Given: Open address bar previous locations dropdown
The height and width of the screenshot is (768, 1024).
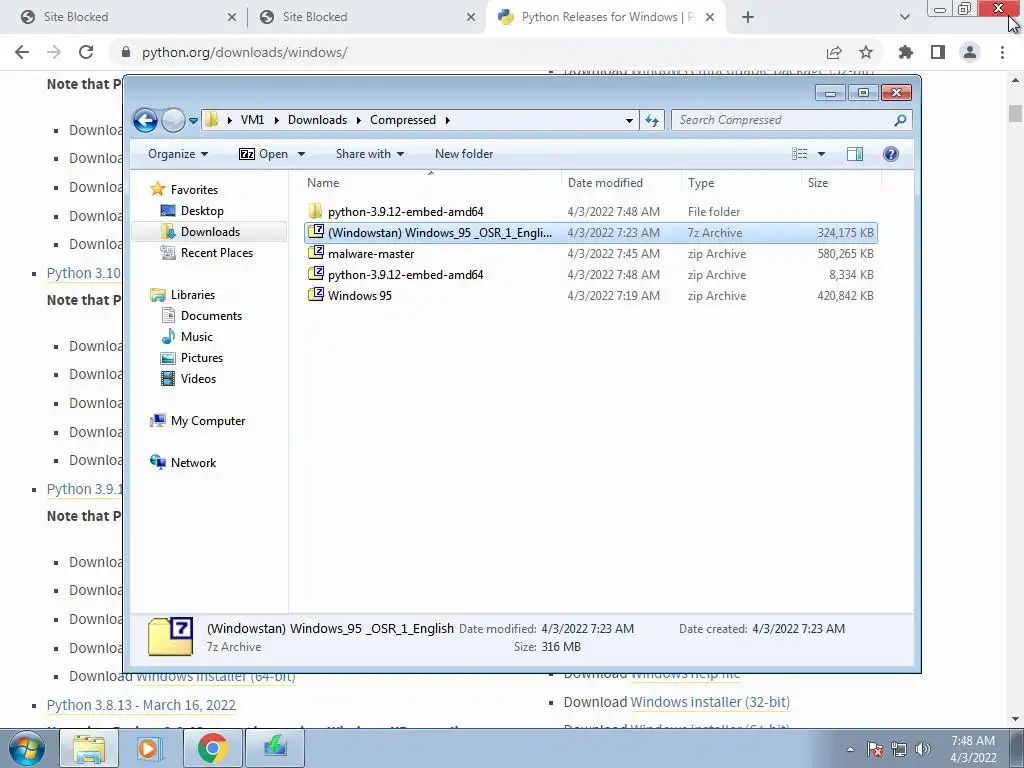Looking at the screenshot, I should click(629, 120).
